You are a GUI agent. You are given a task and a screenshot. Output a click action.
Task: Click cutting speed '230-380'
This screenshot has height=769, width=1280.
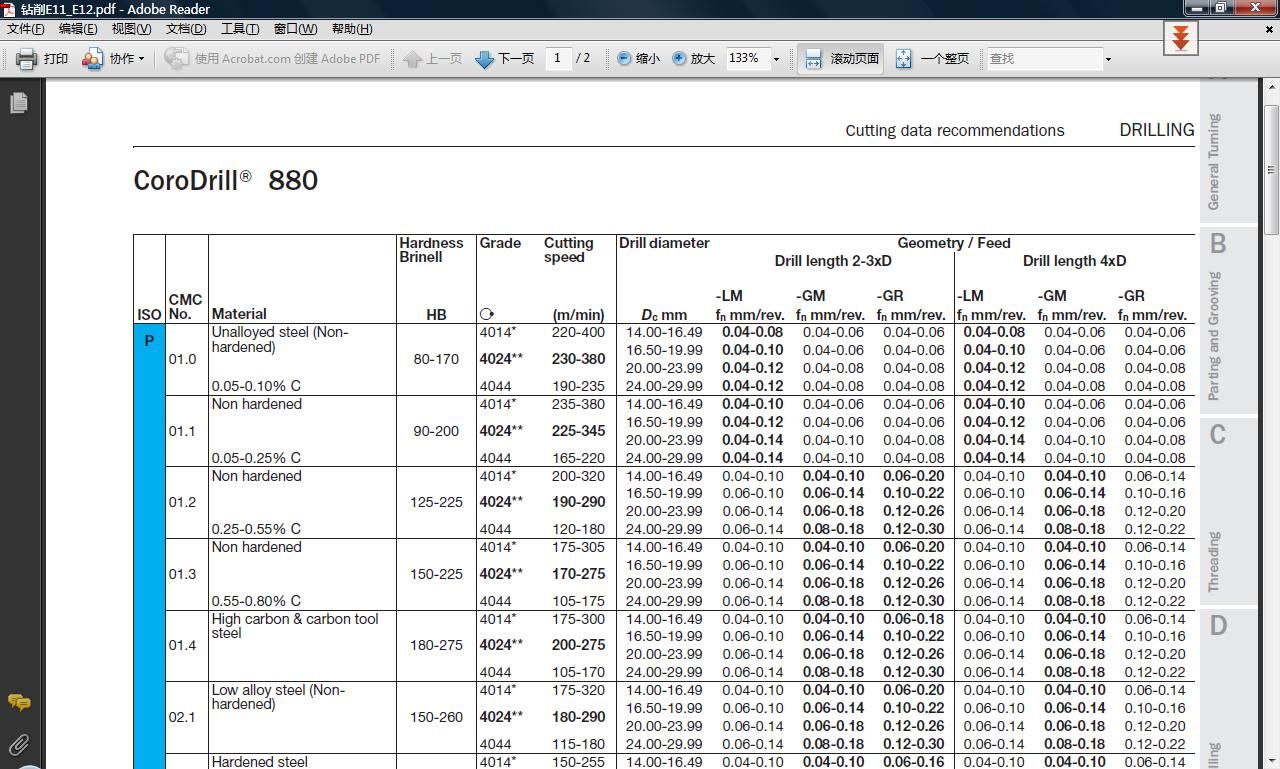click(x=578, y=359)
